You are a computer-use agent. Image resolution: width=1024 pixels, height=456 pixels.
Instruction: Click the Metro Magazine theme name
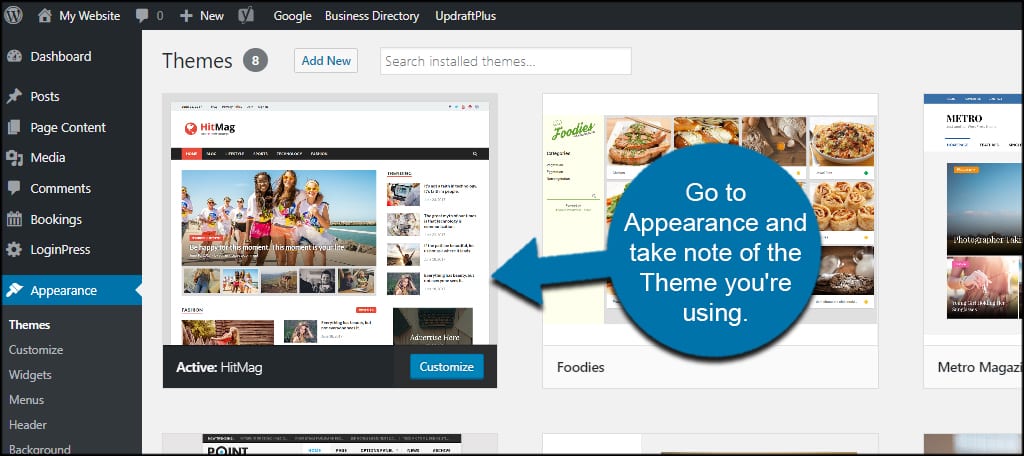pos(980,367)
